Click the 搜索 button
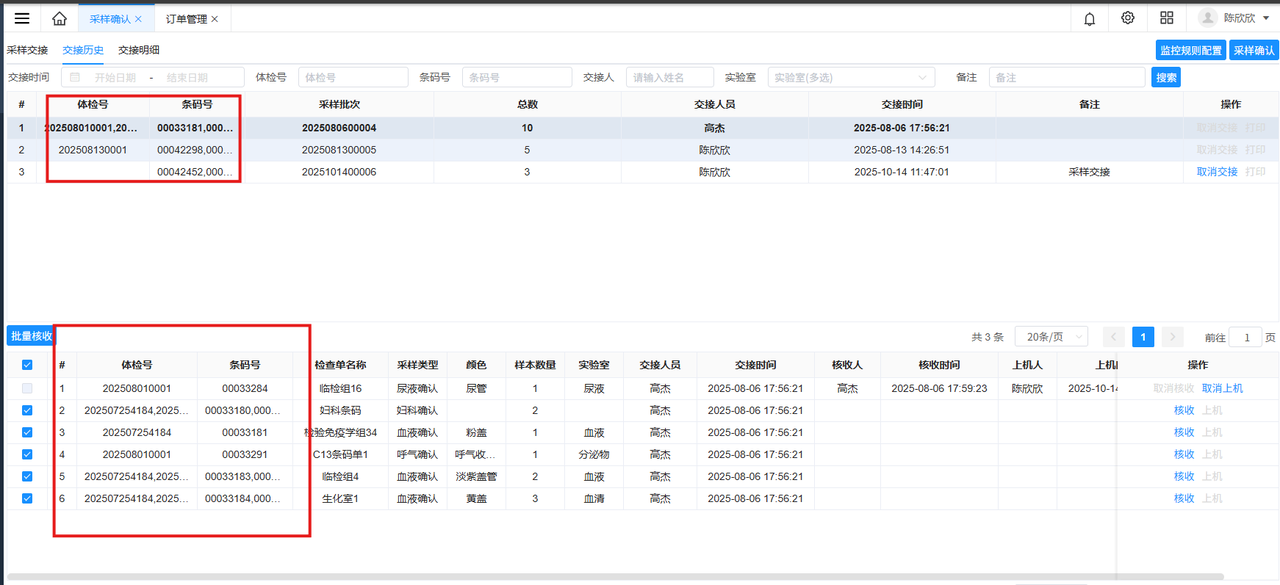 (x=1166, y=77)
